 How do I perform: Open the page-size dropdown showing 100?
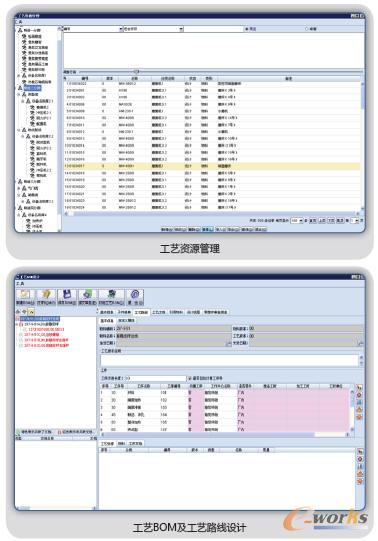296,220
